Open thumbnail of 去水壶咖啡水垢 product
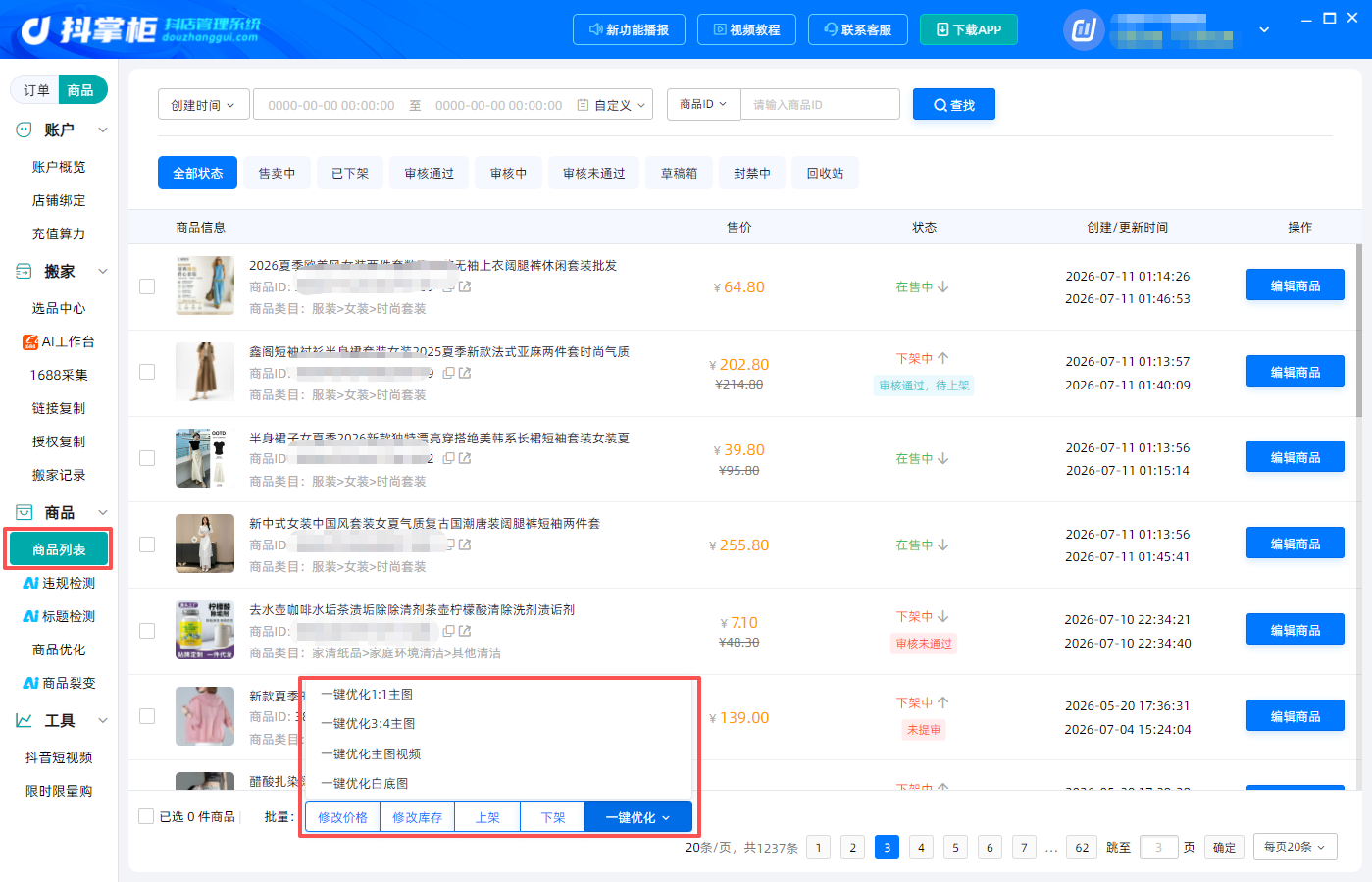Image resolution: width=1372 pixels, height=882 pixels. pyautogui.click(x=205, y=630)
